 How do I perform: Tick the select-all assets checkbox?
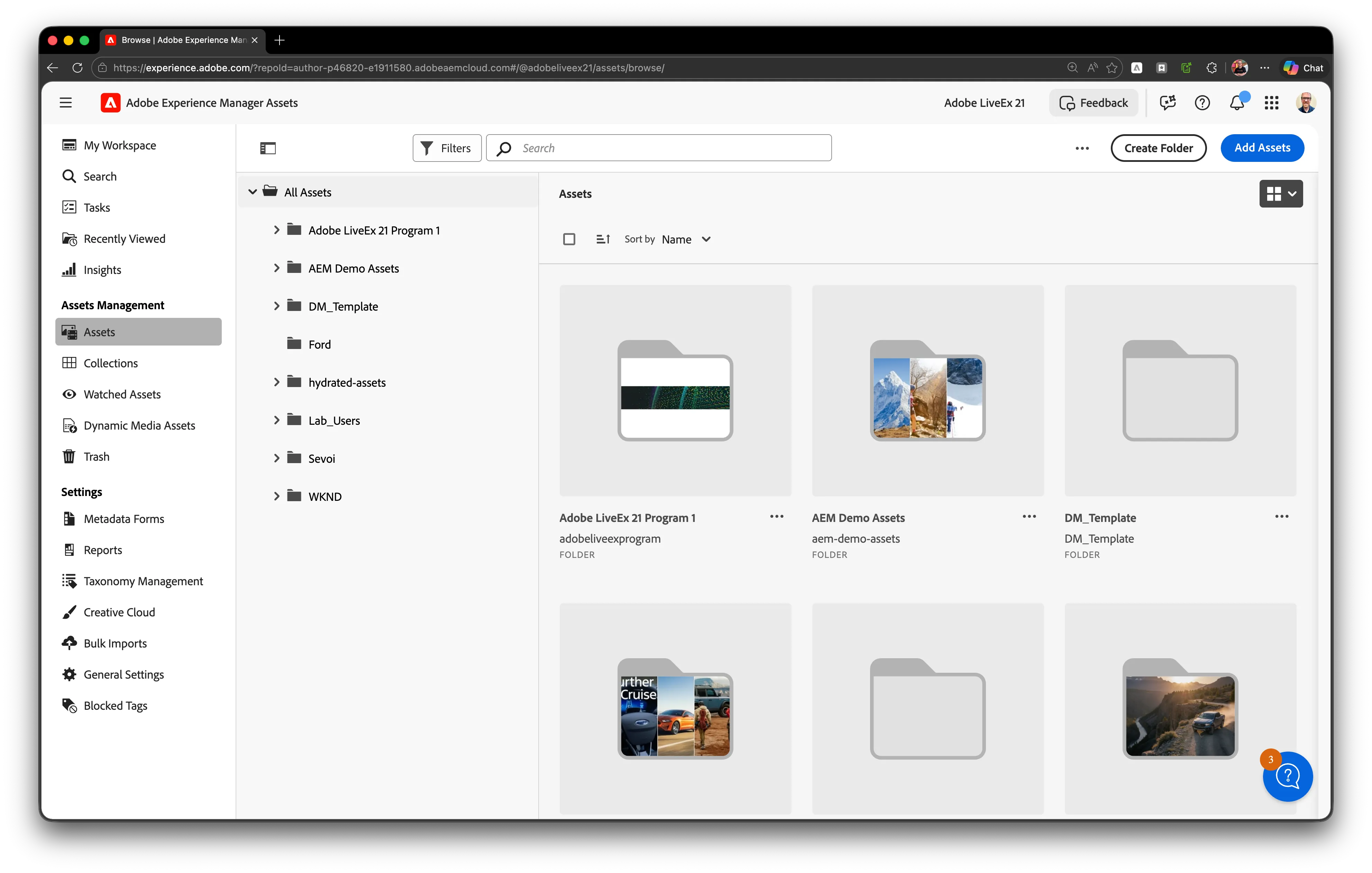coord(569,239)
